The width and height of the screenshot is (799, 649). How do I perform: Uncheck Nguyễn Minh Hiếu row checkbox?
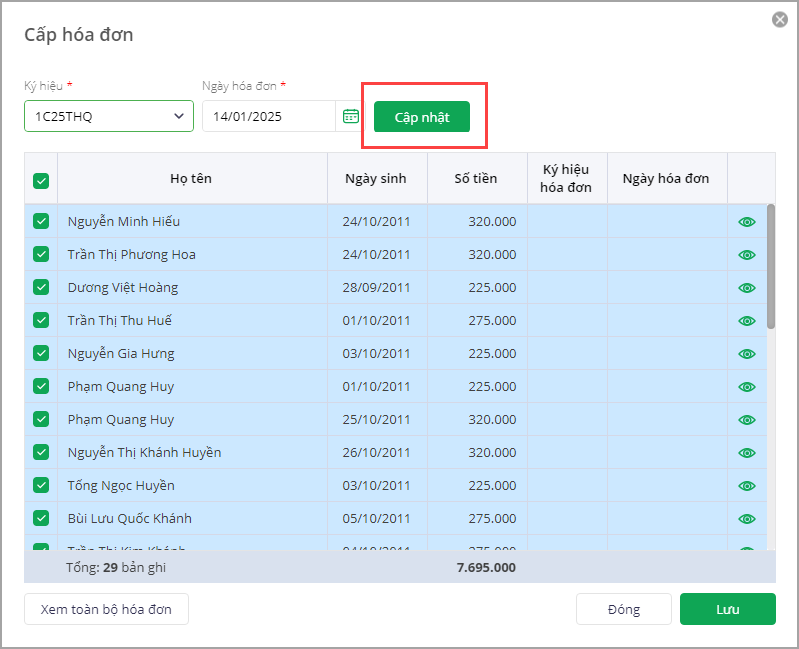(x=41, y=221)
